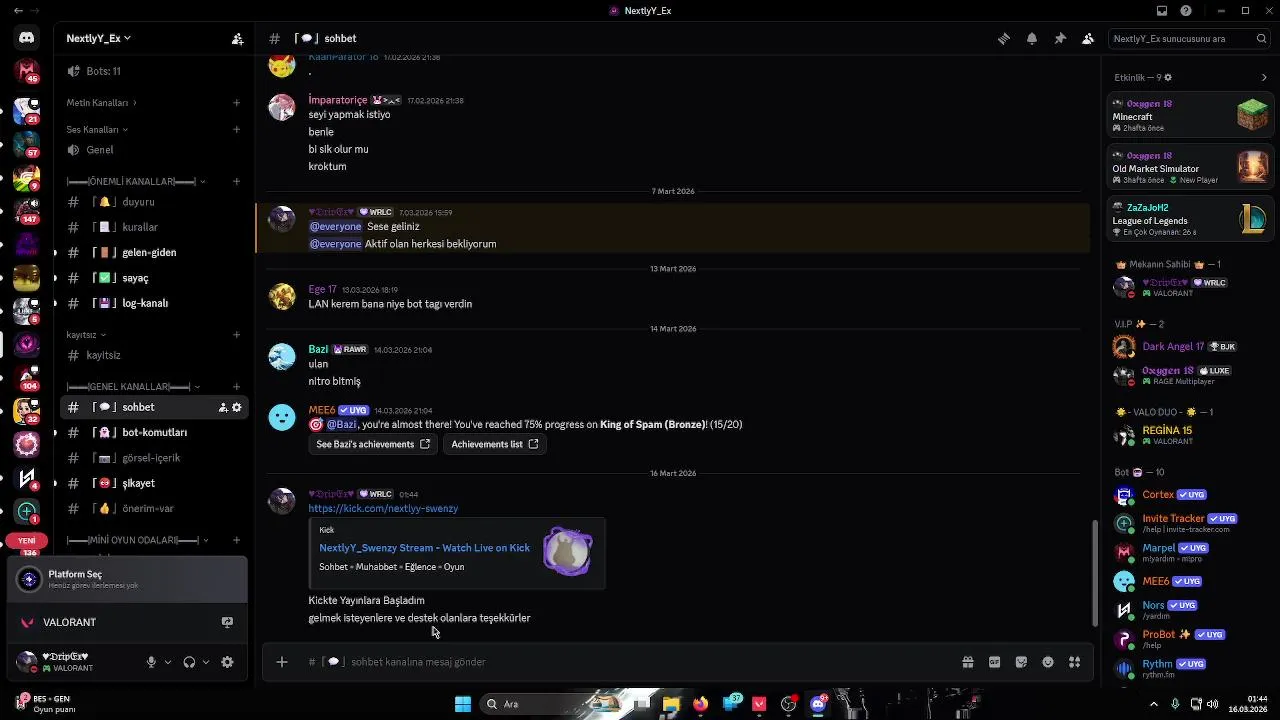1280x720 pixels.
Task: Open User Settings gear in user panel
Action: pyautogui.click(x=227, y=662)
